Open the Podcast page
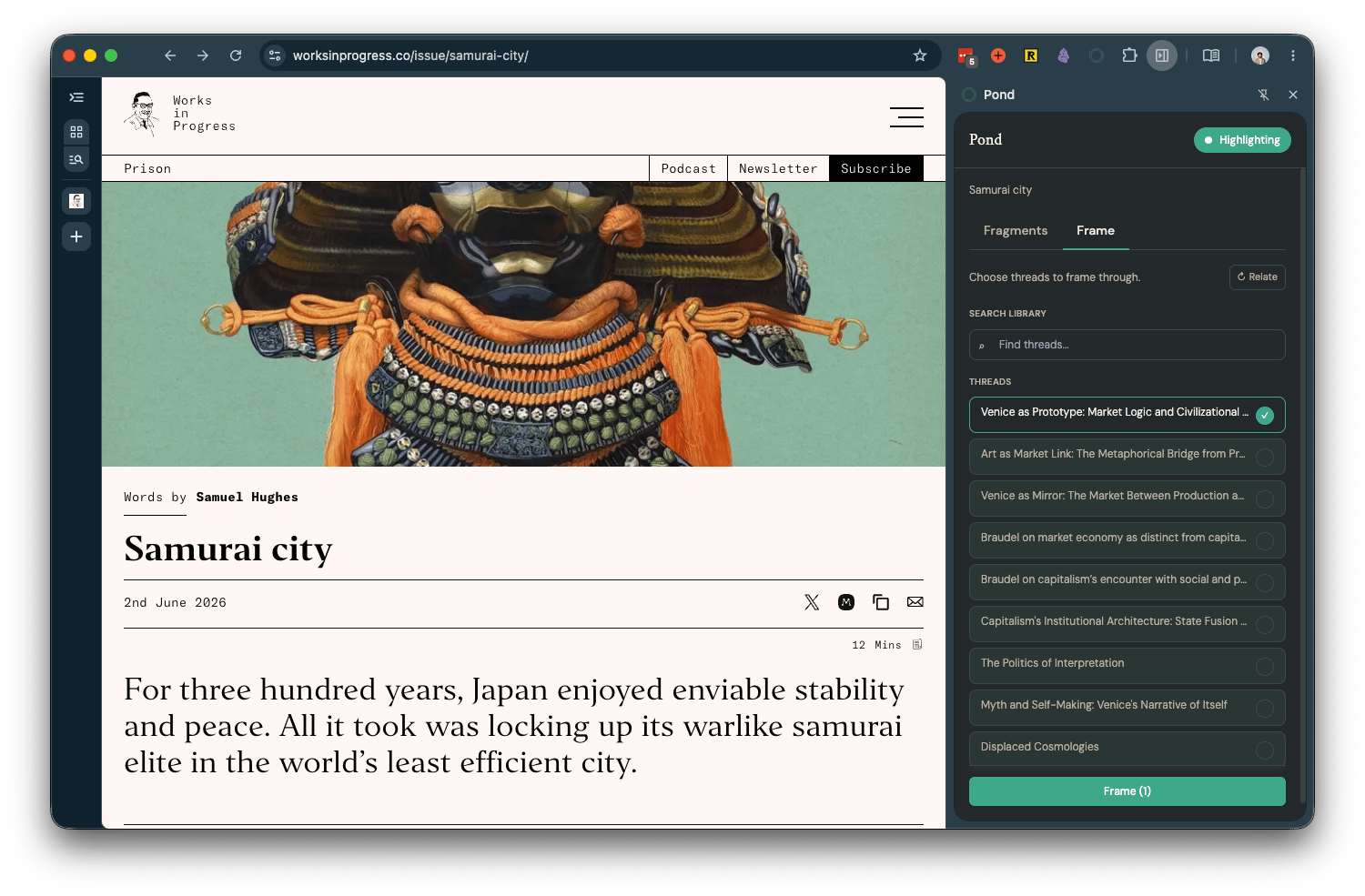The image size is (1365, 896). (688, 168)
